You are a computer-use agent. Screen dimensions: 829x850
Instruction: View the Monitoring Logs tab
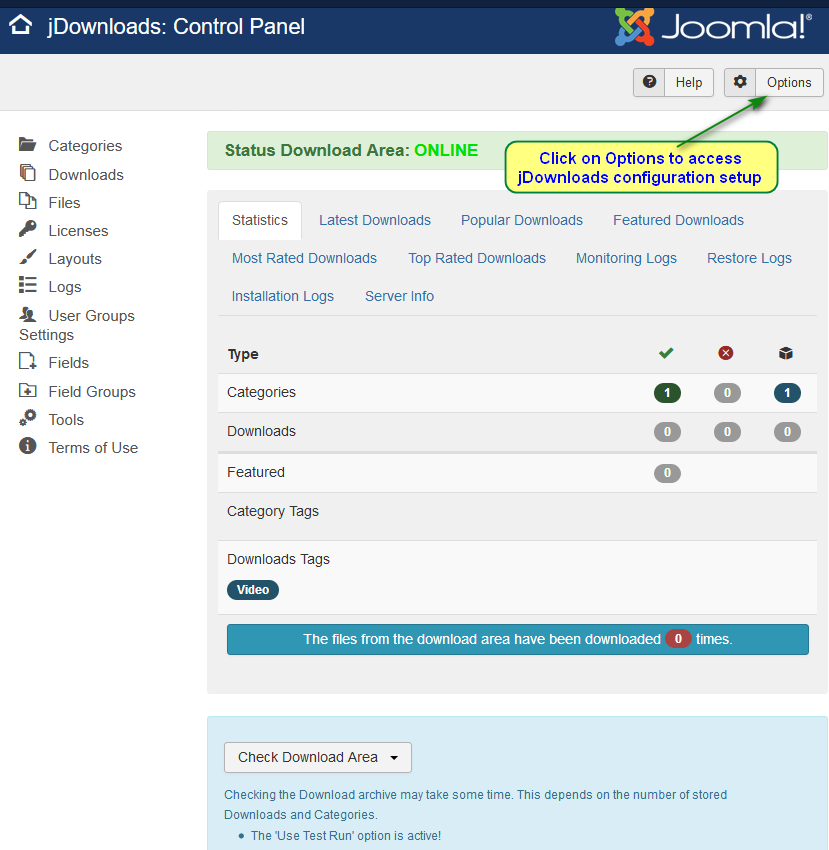pos(626,258)
